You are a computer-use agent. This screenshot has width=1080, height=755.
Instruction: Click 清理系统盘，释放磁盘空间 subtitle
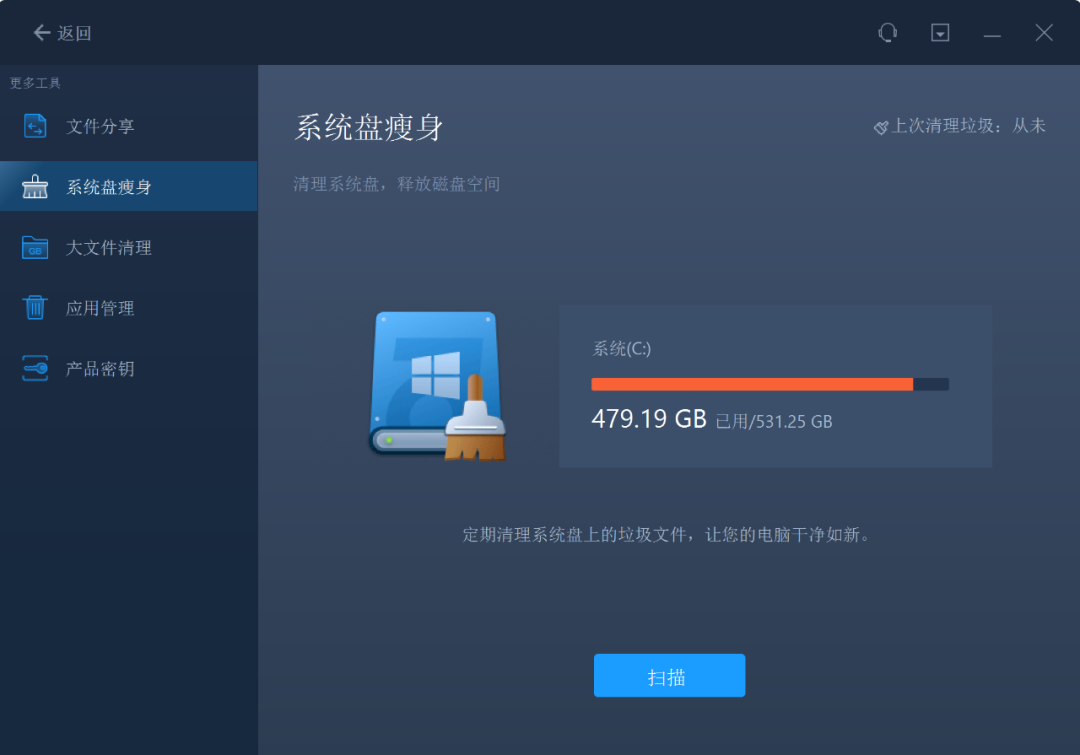(x=397, y=184)
